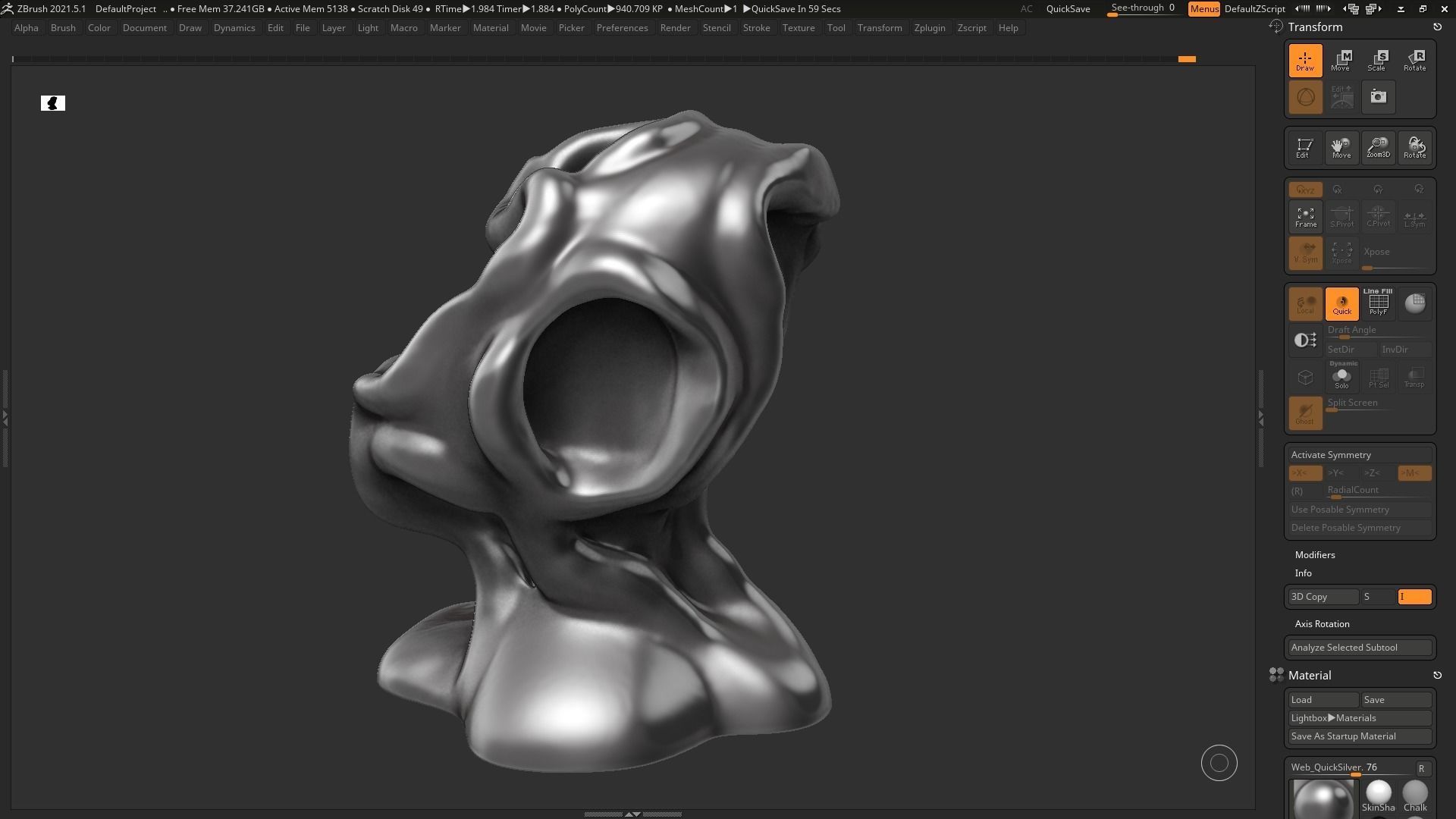1456x819 pixels.
Task: Click the Rotate view lock icon
Action: 1414,147
